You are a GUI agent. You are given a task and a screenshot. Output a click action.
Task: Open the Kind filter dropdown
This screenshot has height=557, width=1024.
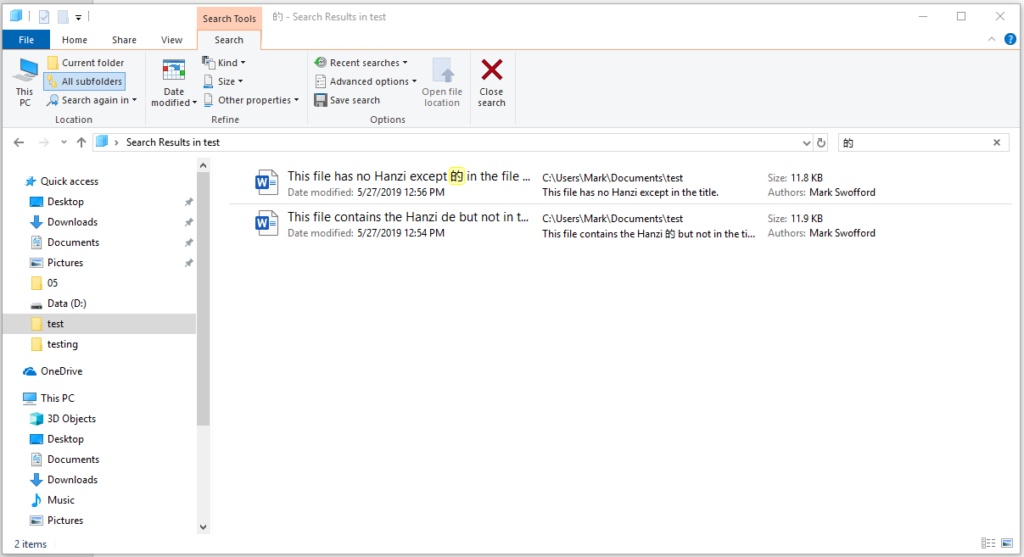[224, 63]
